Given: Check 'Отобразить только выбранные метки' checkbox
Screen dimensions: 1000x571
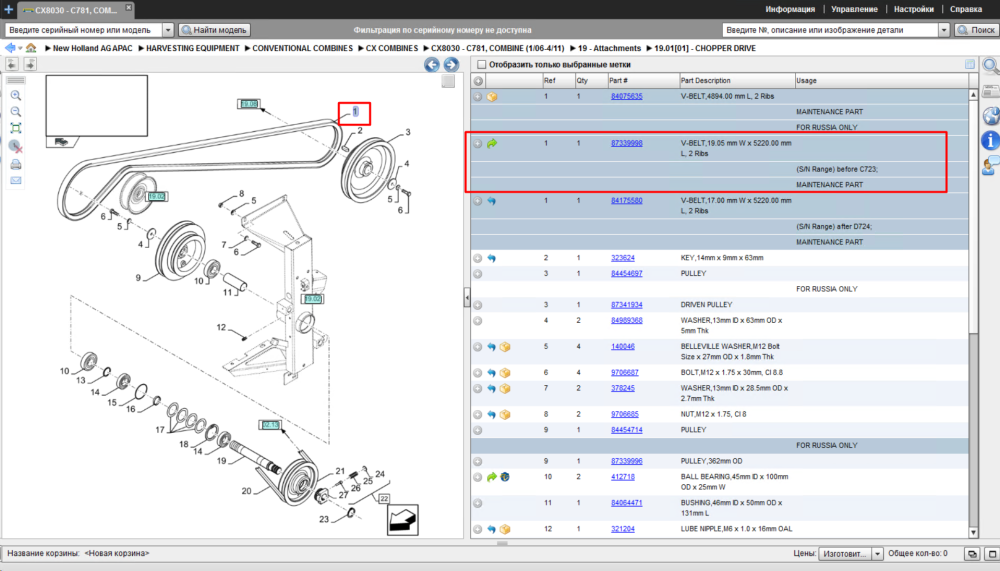Looking at the screenshot, I should pos(482,64).
